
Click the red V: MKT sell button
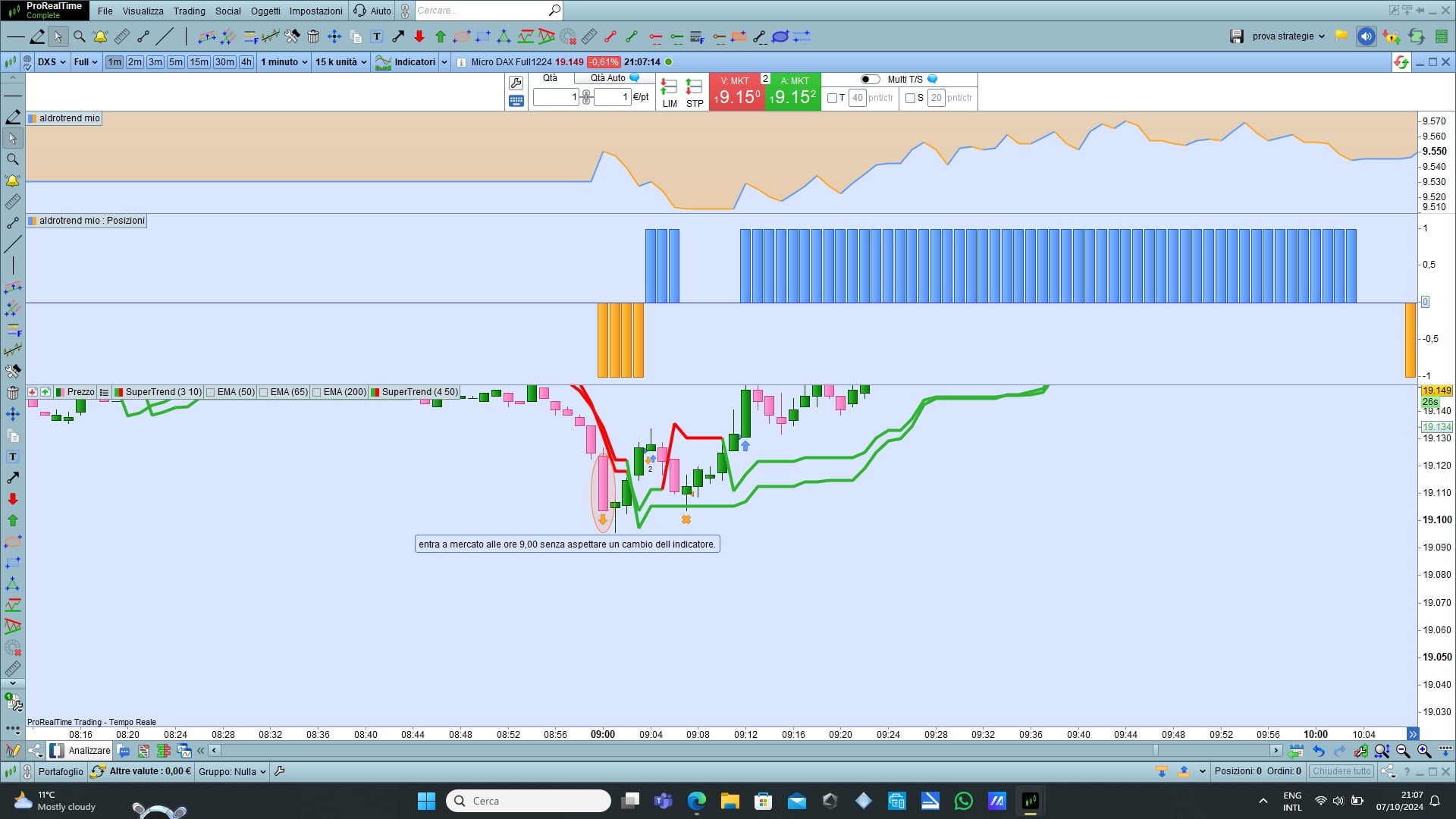tap(736, 92)
